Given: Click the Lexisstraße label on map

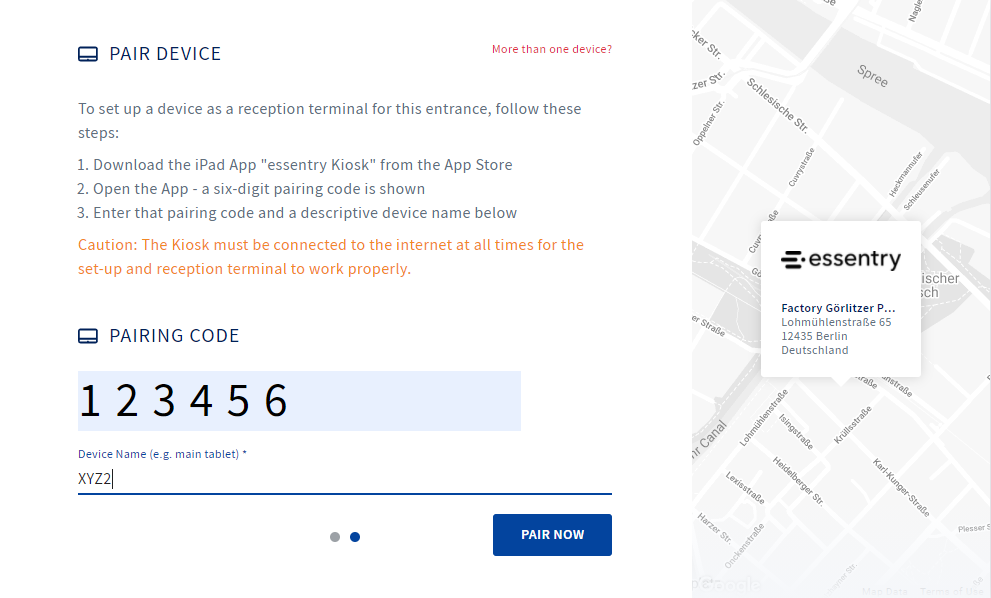Looking at the screenshot, I should click(745, 487).
